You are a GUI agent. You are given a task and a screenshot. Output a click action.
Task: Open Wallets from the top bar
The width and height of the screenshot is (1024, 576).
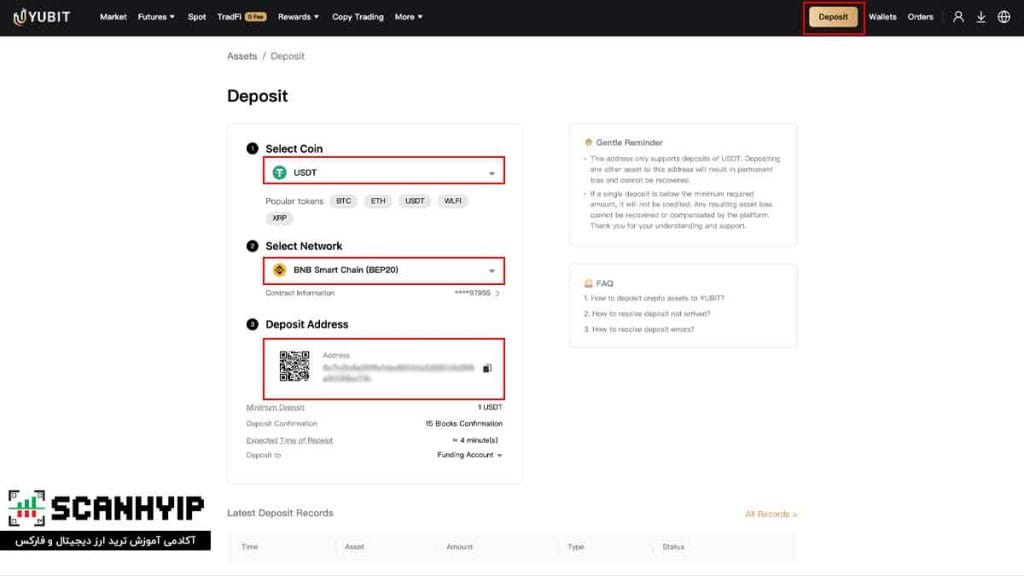[882, 17]
